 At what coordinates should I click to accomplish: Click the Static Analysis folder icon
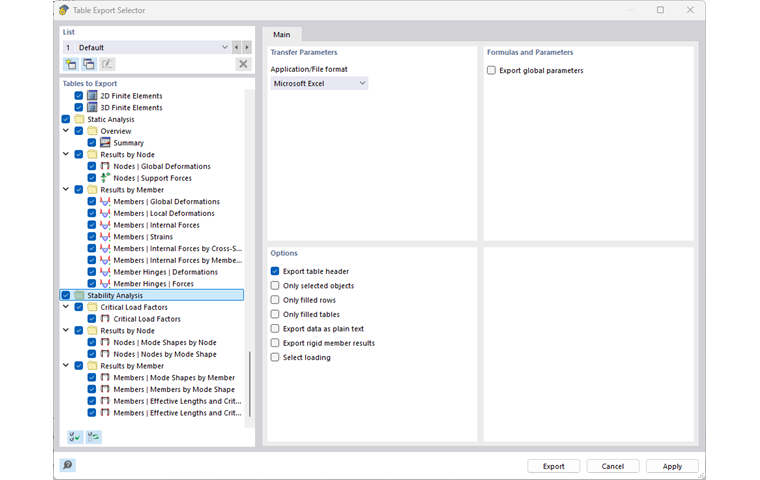[79, 119]
